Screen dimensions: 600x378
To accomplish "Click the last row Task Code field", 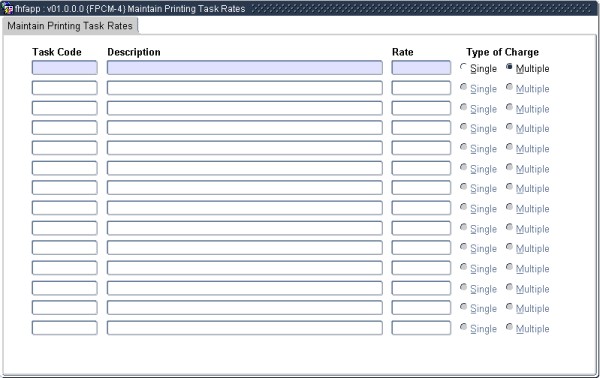I will 65,328.
